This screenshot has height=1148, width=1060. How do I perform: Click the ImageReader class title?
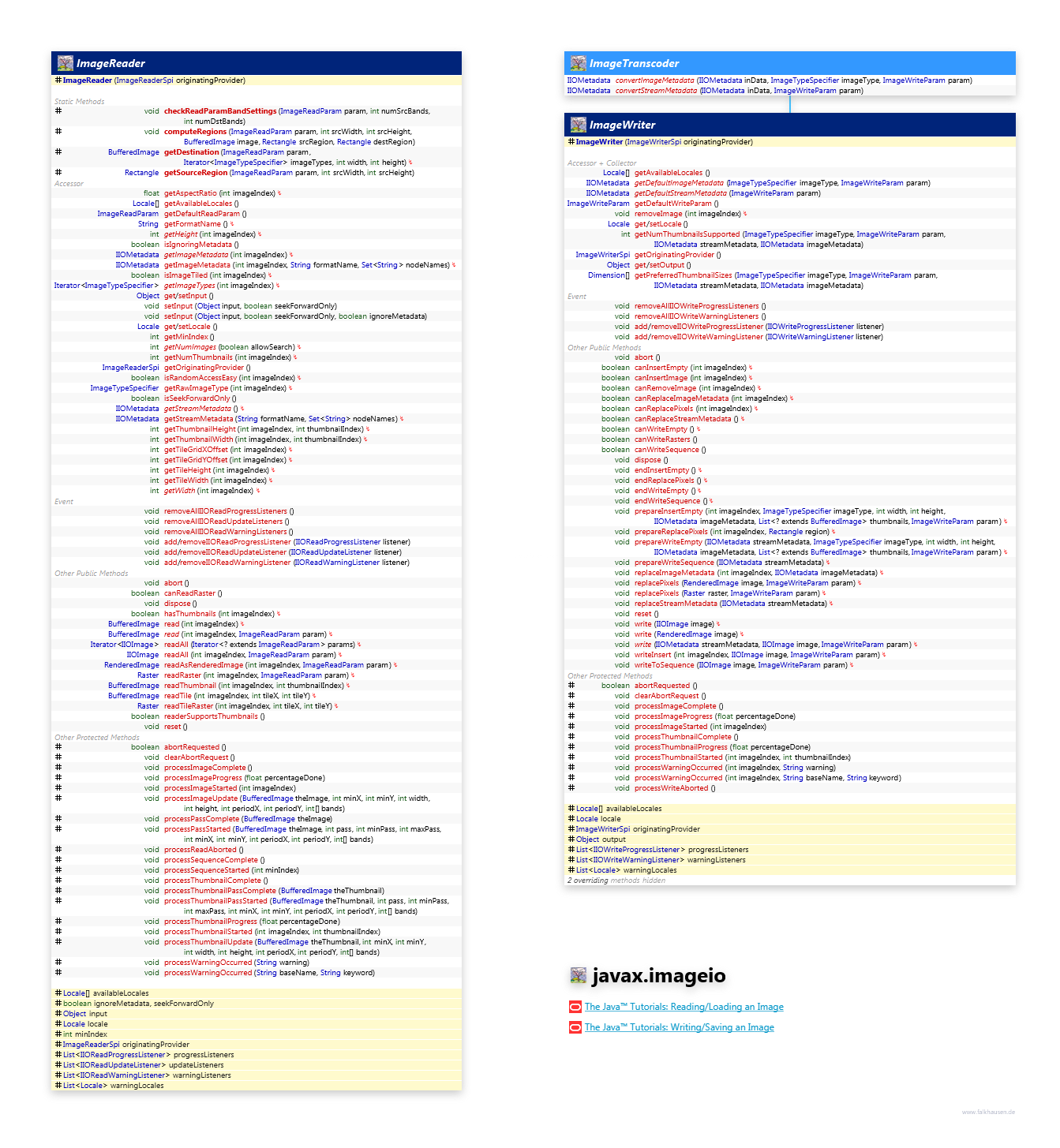[110, 63]
